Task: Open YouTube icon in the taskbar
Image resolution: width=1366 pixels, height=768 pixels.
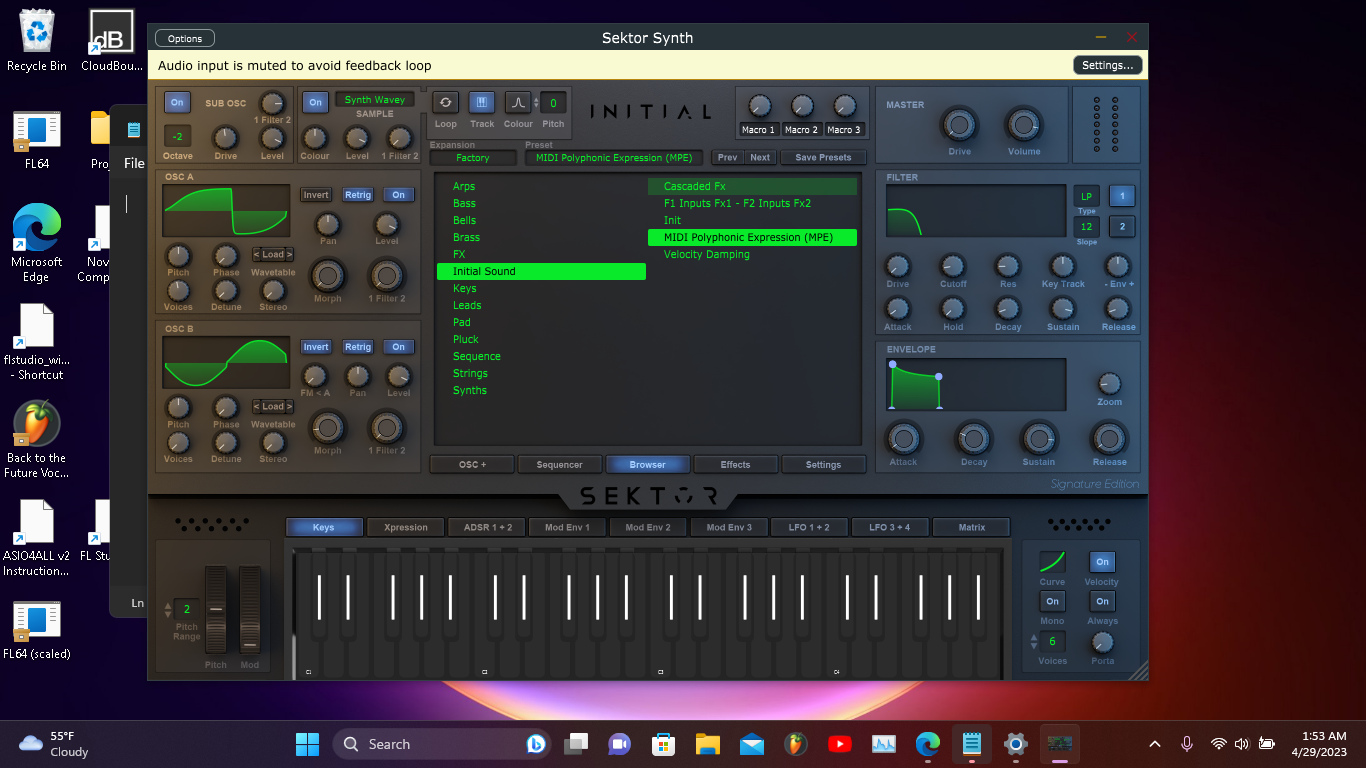Action: click(840, 744)
